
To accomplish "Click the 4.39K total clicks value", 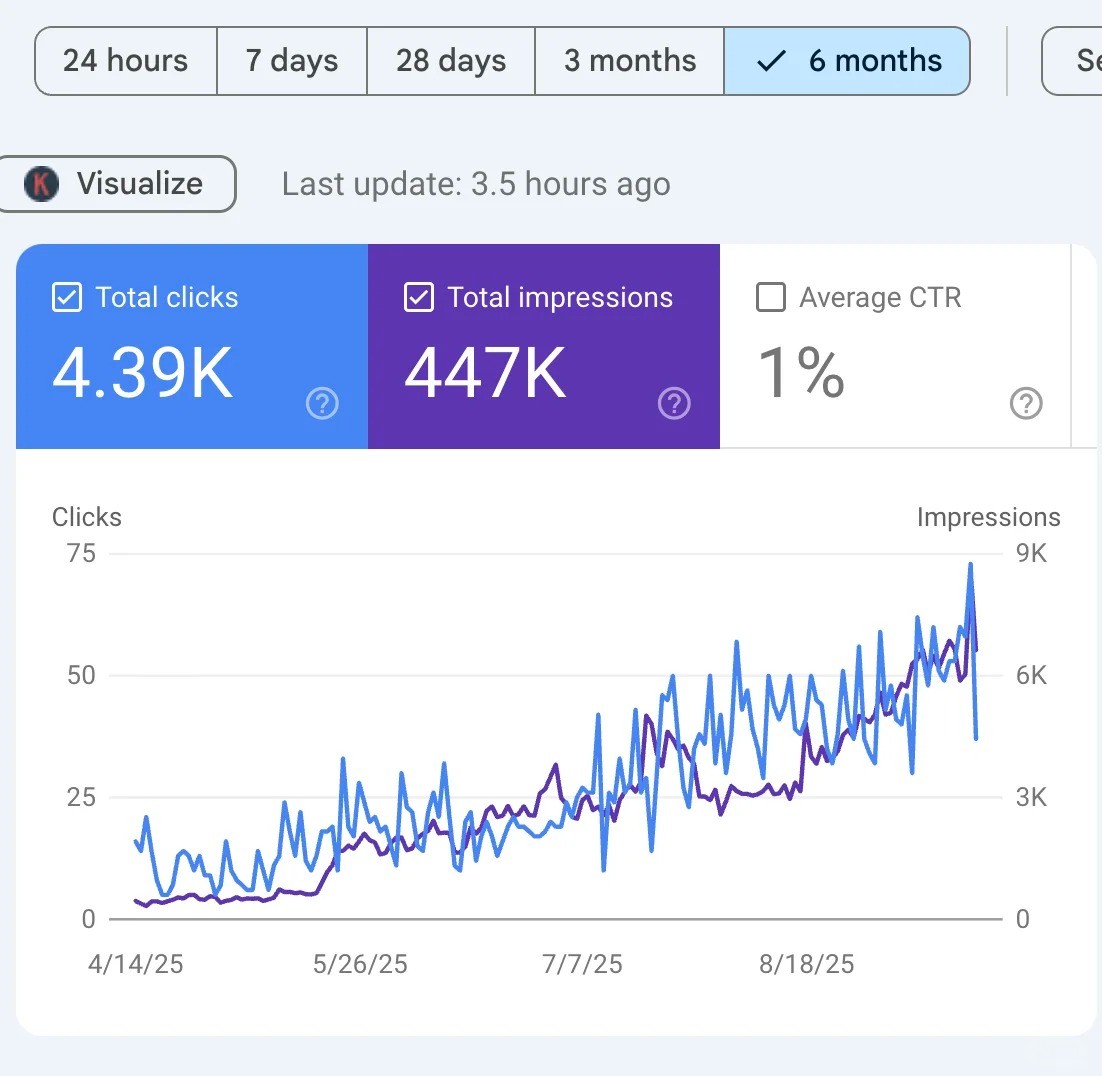I will (143, 373).
